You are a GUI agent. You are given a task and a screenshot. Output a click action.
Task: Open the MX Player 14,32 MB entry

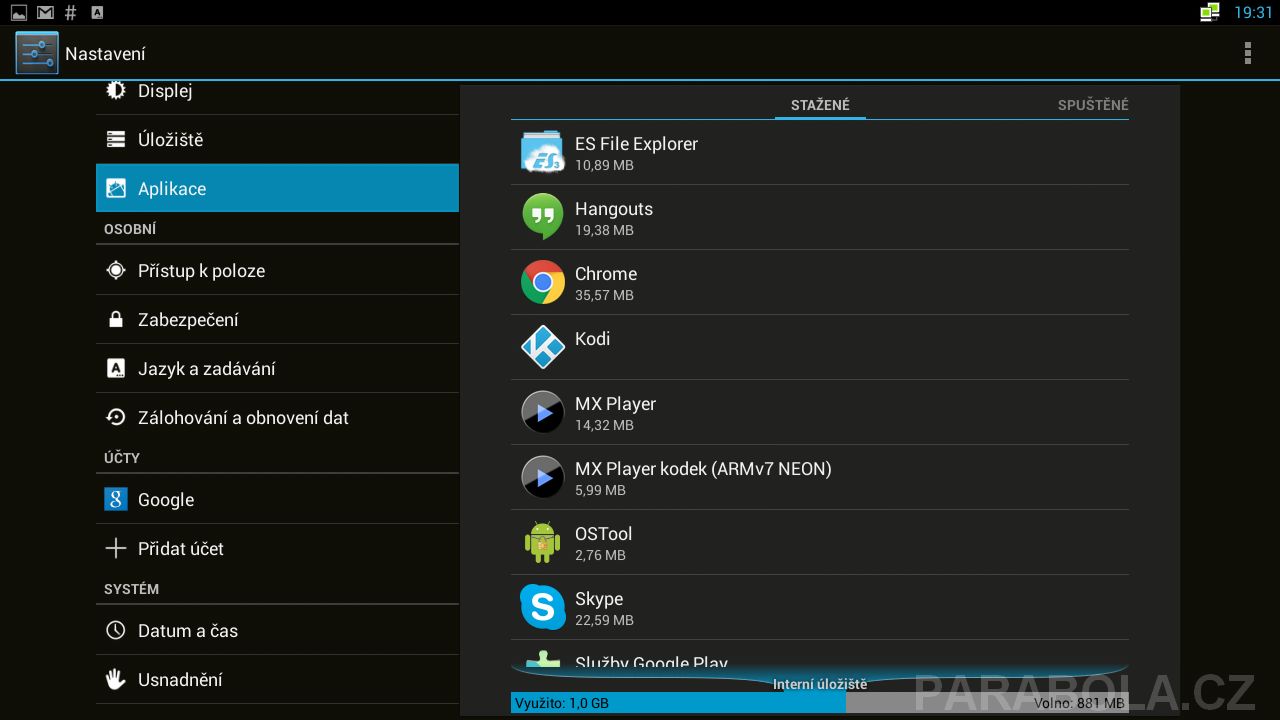(x=820, y=412)
